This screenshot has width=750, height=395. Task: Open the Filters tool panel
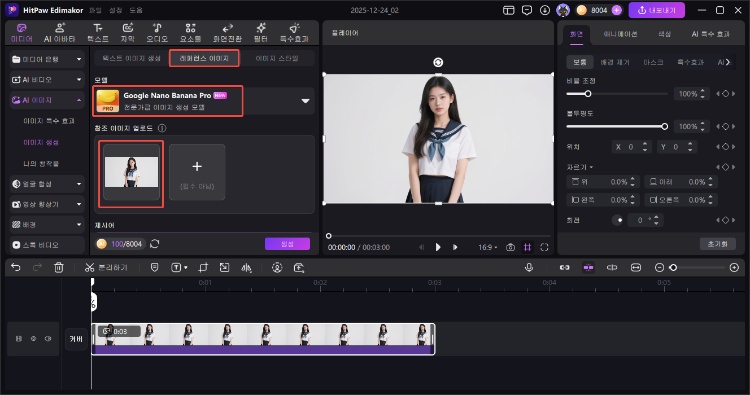(261, 33)
